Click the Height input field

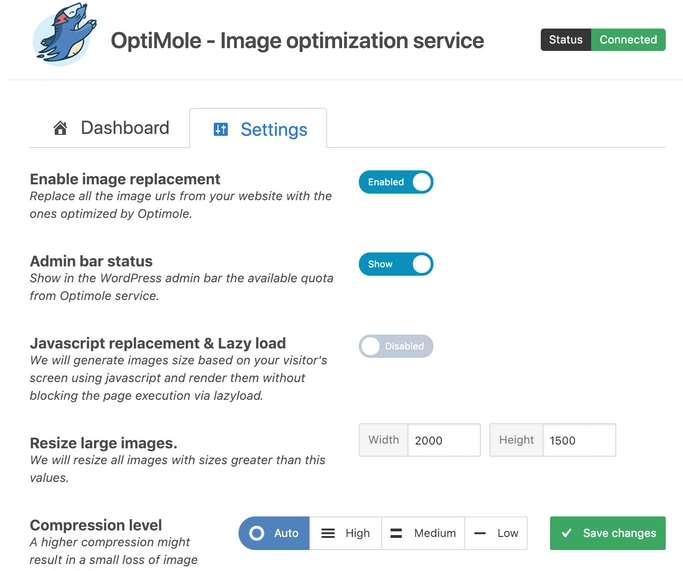579,440
